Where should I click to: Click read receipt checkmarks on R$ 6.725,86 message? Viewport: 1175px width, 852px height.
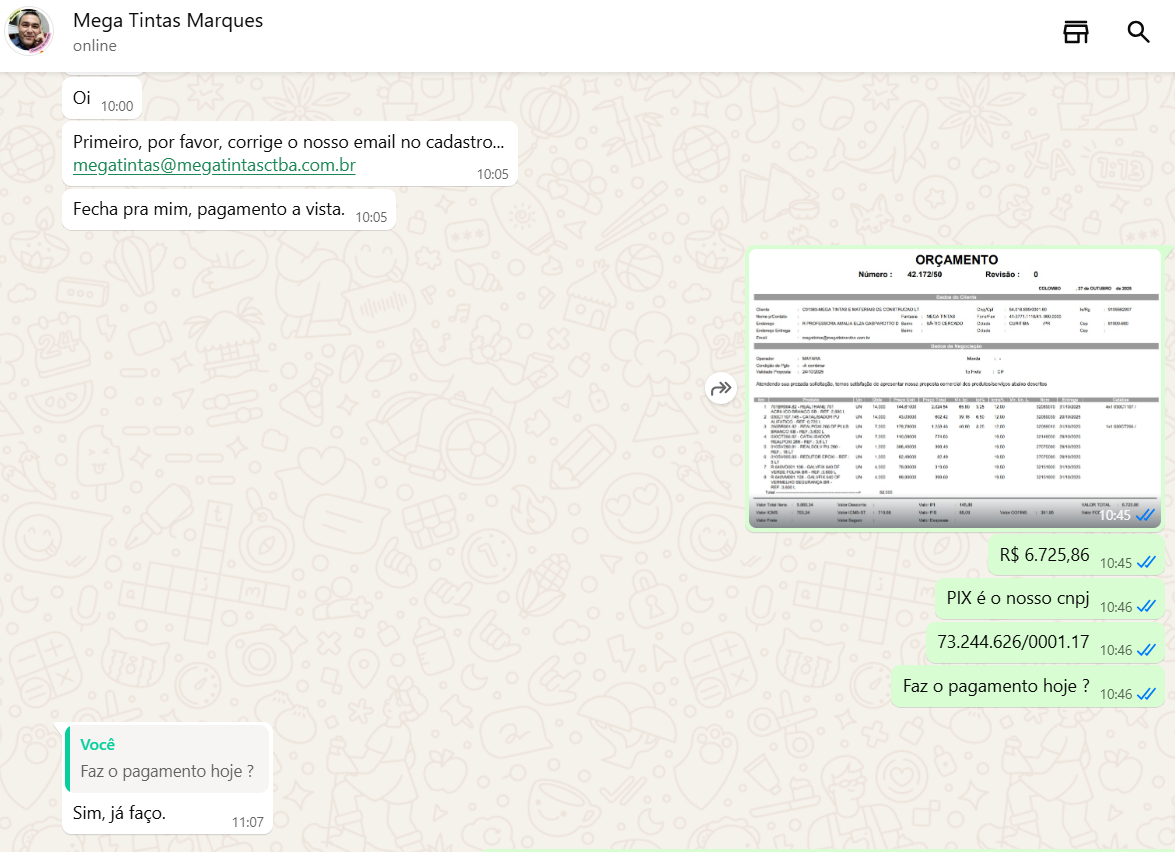[1146, 563]
